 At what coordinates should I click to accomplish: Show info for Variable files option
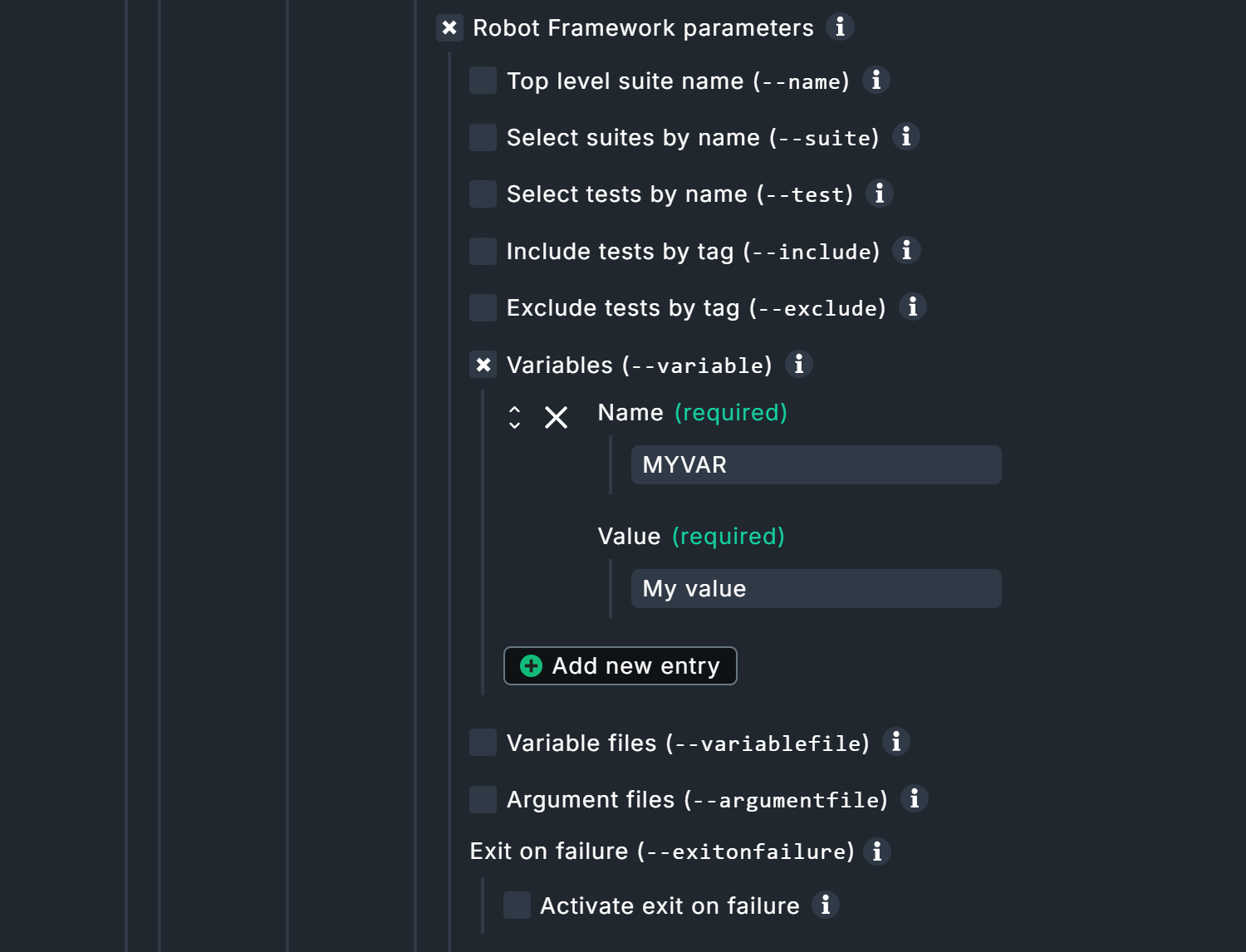[895, 742]
